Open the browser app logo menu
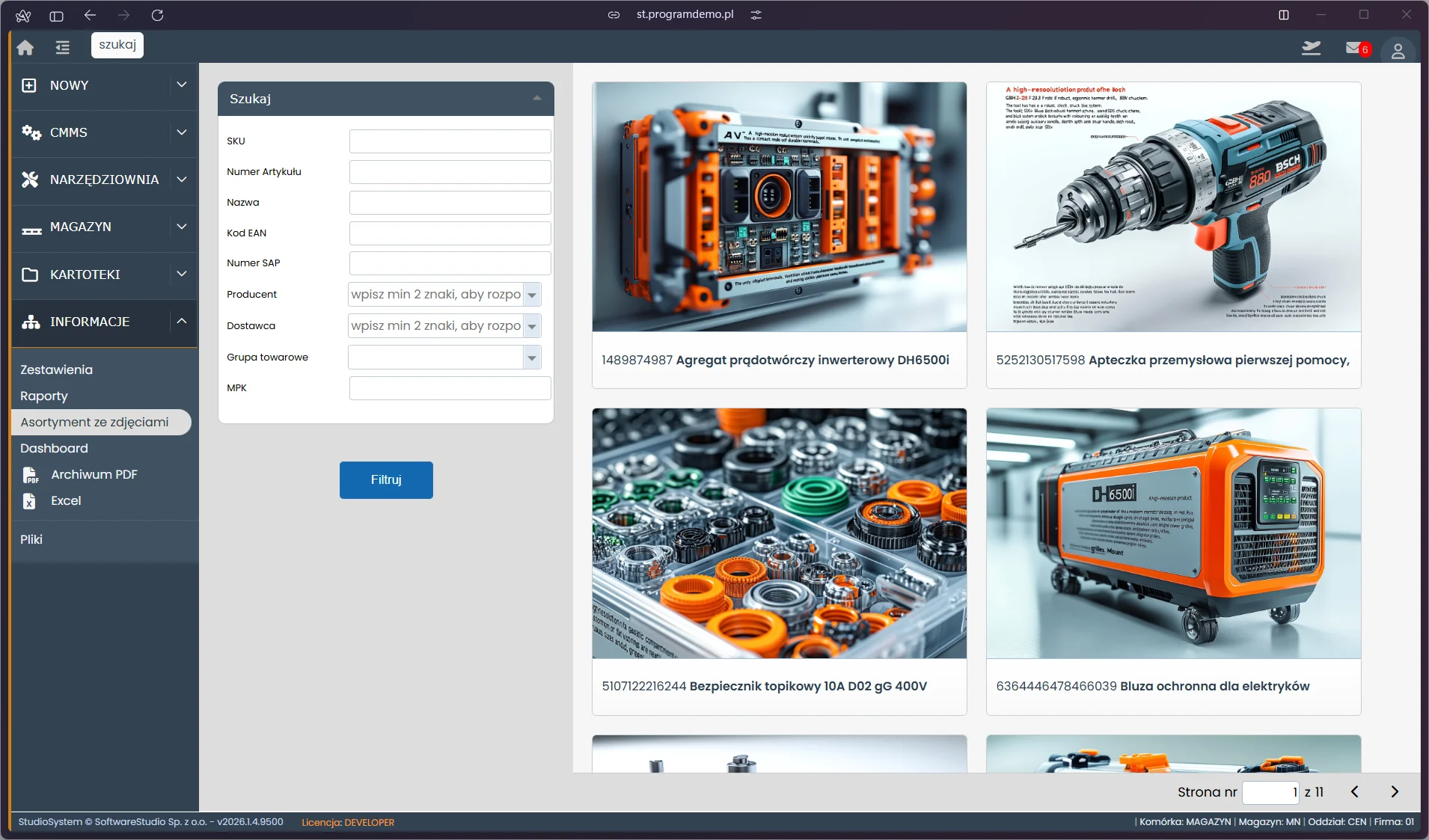This screenshot has width=1429, height=840. pyautogui.click(x=23, y=16)
